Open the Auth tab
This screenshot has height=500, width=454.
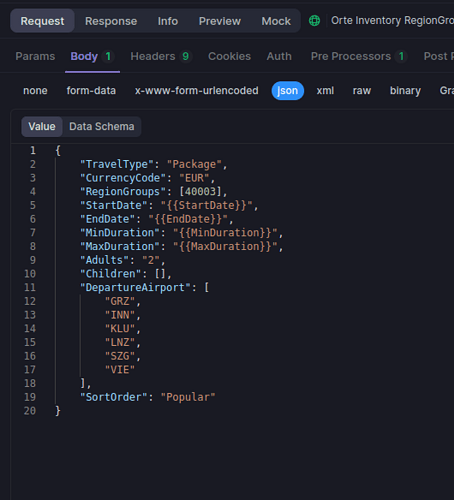(279, 56)
